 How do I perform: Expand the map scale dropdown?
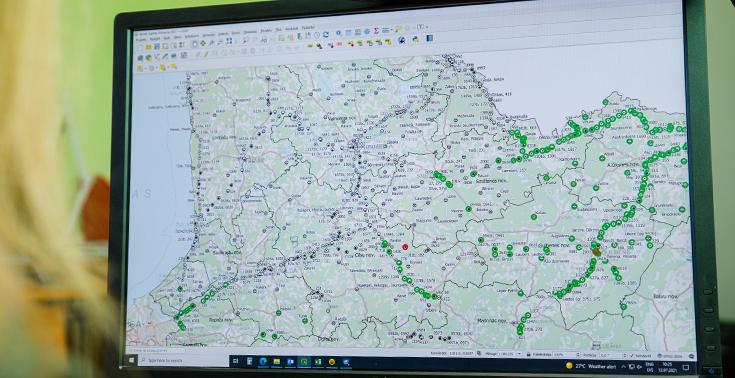(519, 353)
